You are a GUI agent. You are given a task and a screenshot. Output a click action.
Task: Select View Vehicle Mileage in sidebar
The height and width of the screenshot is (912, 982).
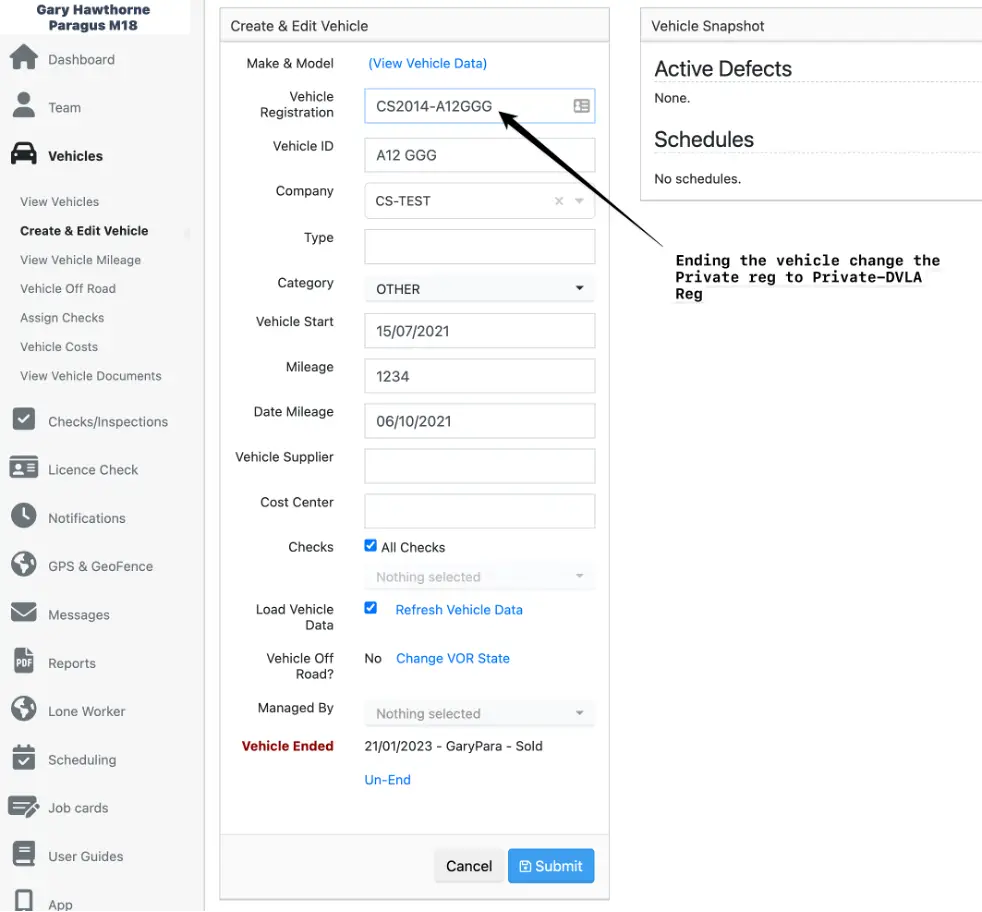point(80,260)
